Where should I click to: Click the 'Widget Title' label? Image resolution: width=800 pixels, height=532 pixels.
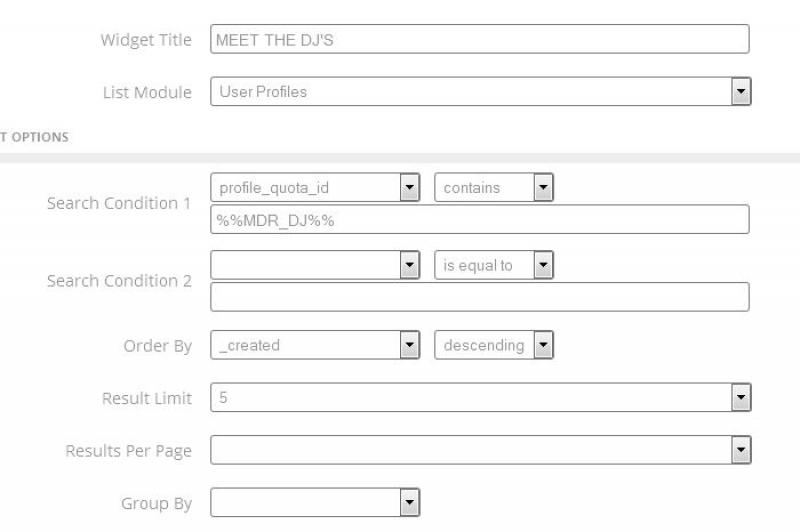coord(146,40)
